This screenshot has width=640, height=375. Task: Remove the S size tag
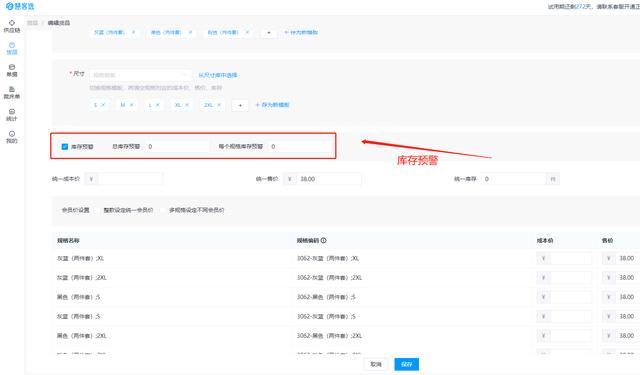coord(103,105)
